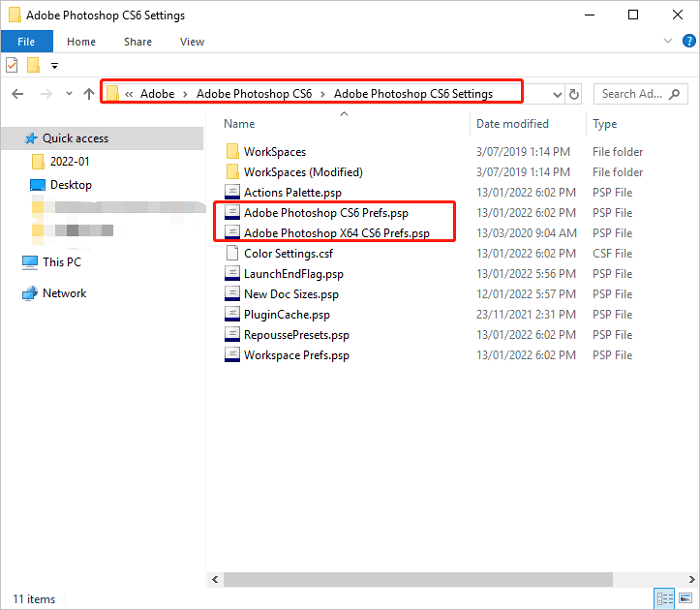Switch to details view icon in status bar
700x610 pixels.
point(665,599)
